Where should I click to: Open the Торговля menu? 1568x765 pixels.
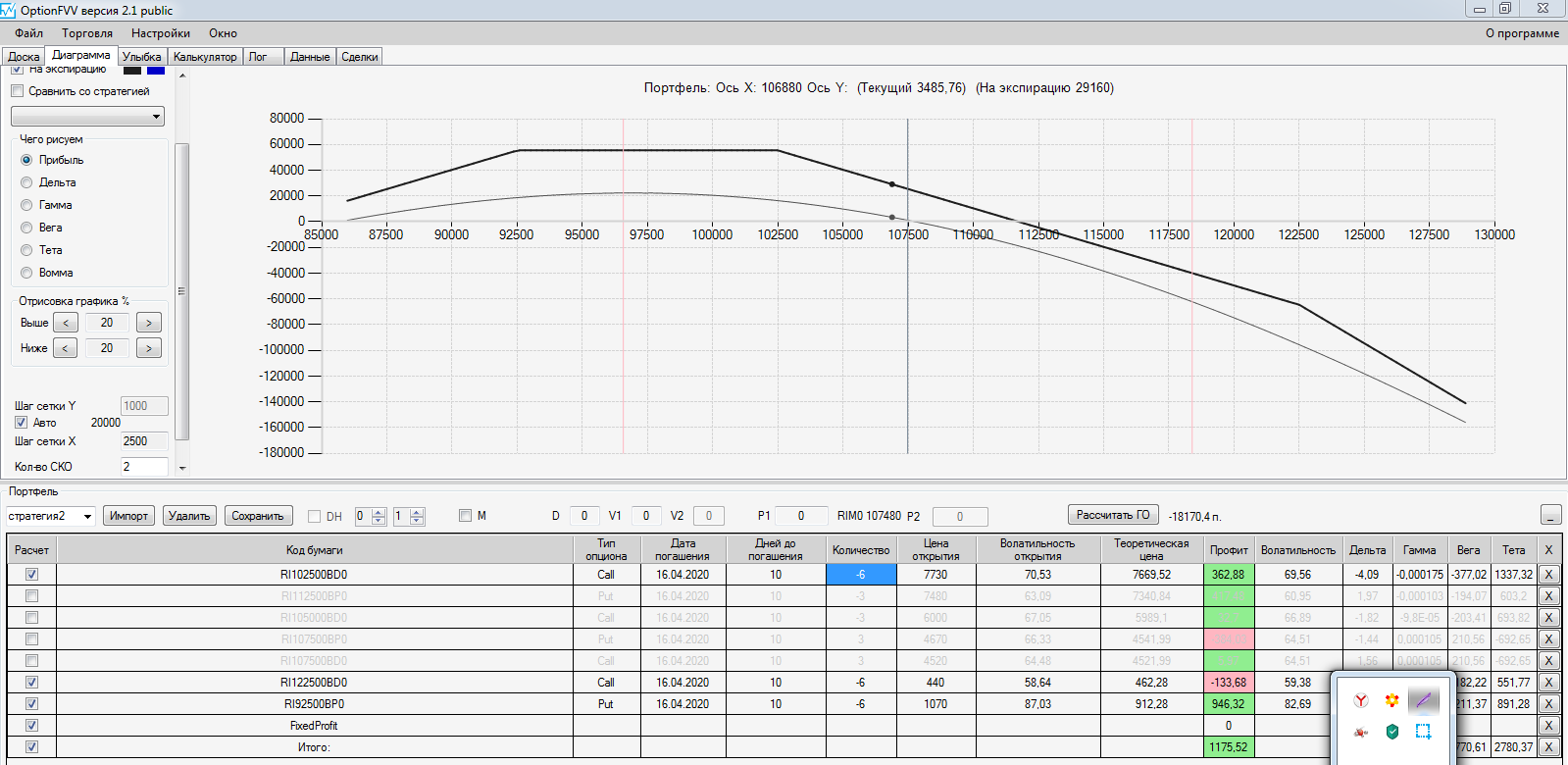[87, 33]
